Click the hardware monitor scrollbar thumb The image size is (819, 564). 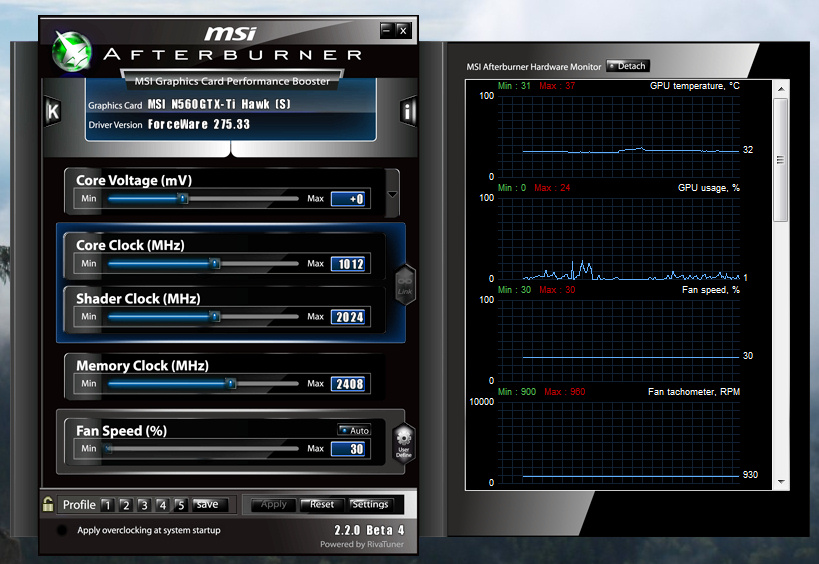click(x=781, y=160)
